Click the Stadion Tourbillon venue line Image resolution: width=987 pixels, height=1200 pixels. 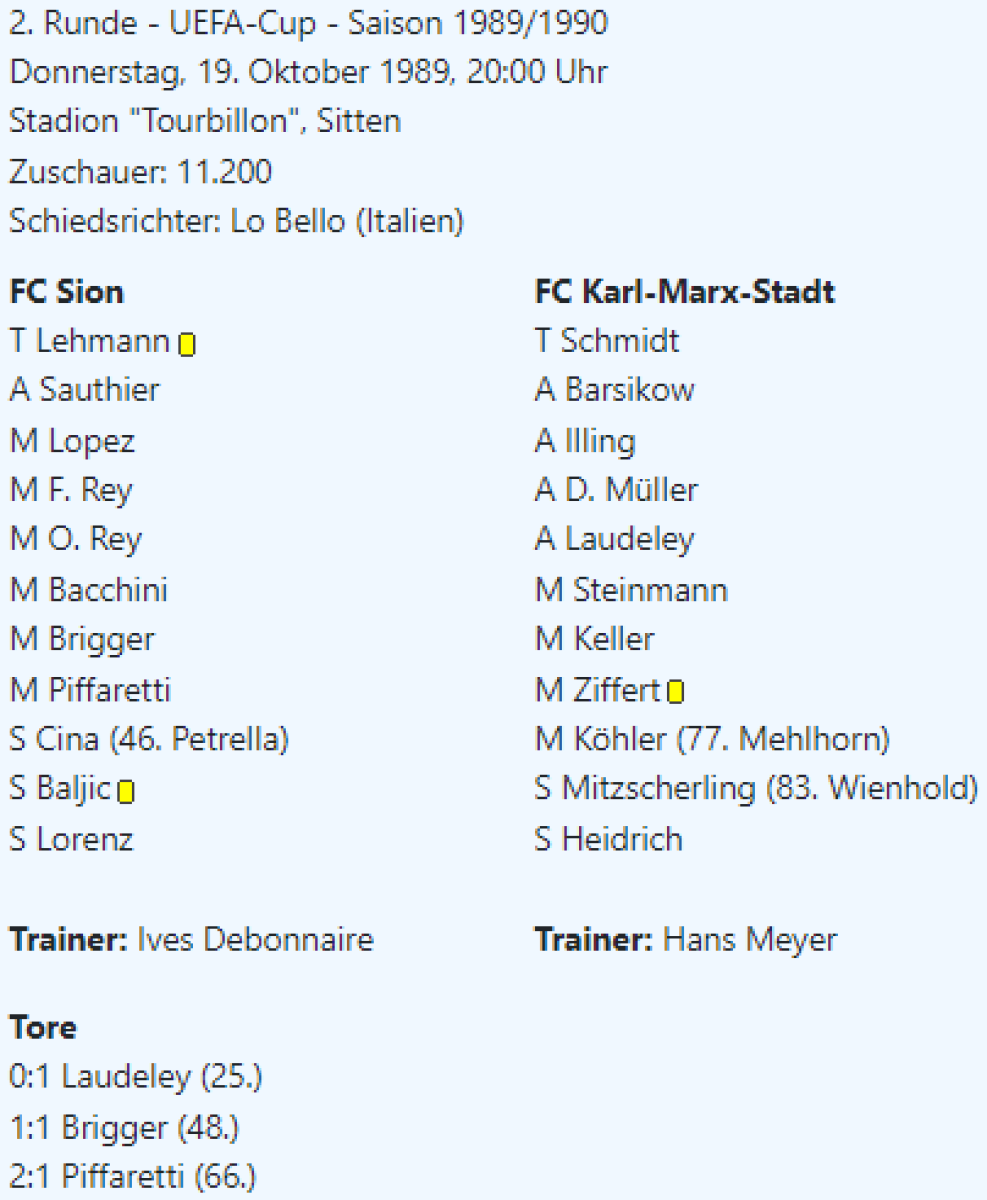point(205,121)
